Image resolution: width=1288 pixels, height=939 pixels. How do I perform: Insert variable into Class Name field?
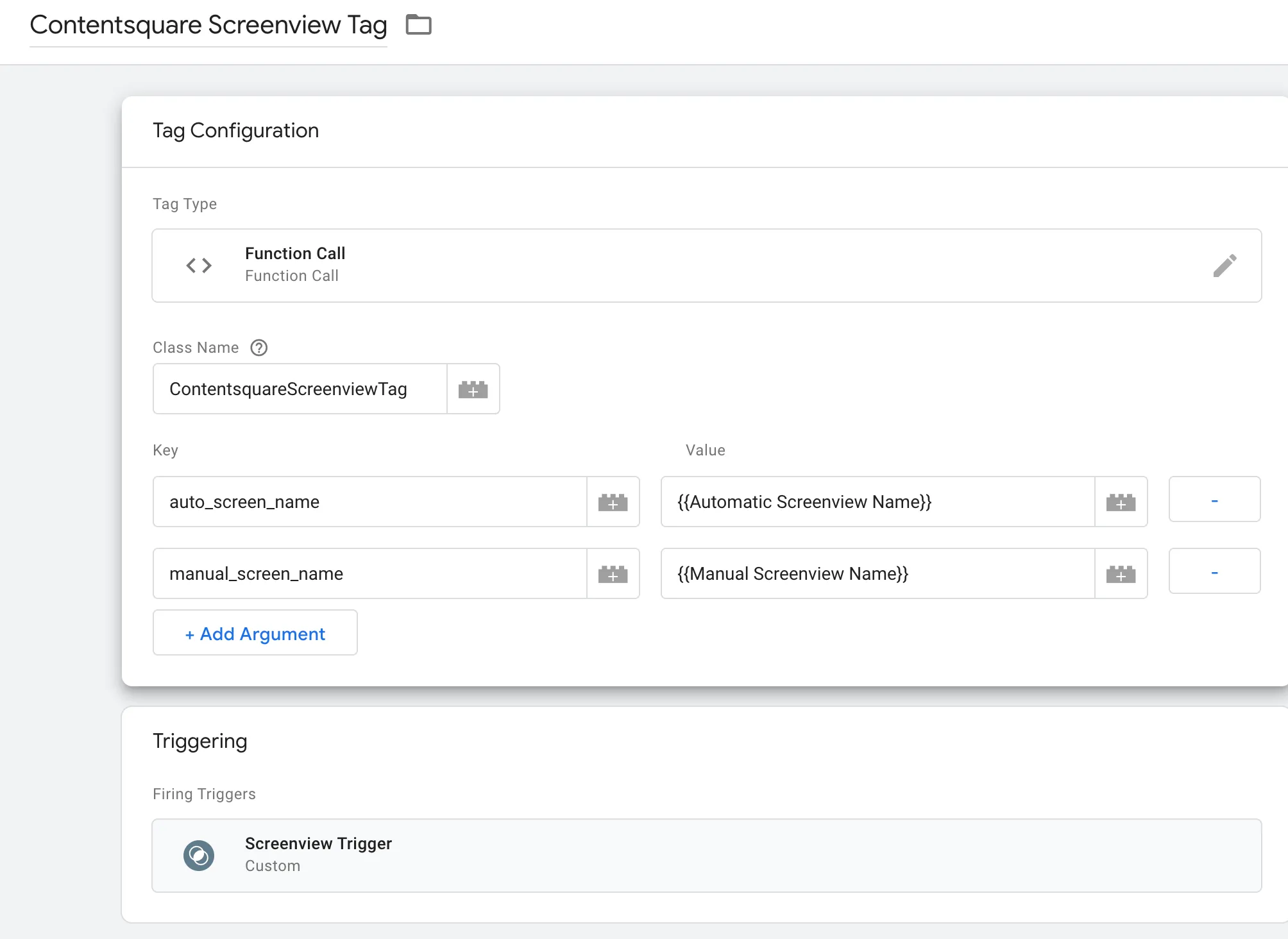click(x=473, y=389)
